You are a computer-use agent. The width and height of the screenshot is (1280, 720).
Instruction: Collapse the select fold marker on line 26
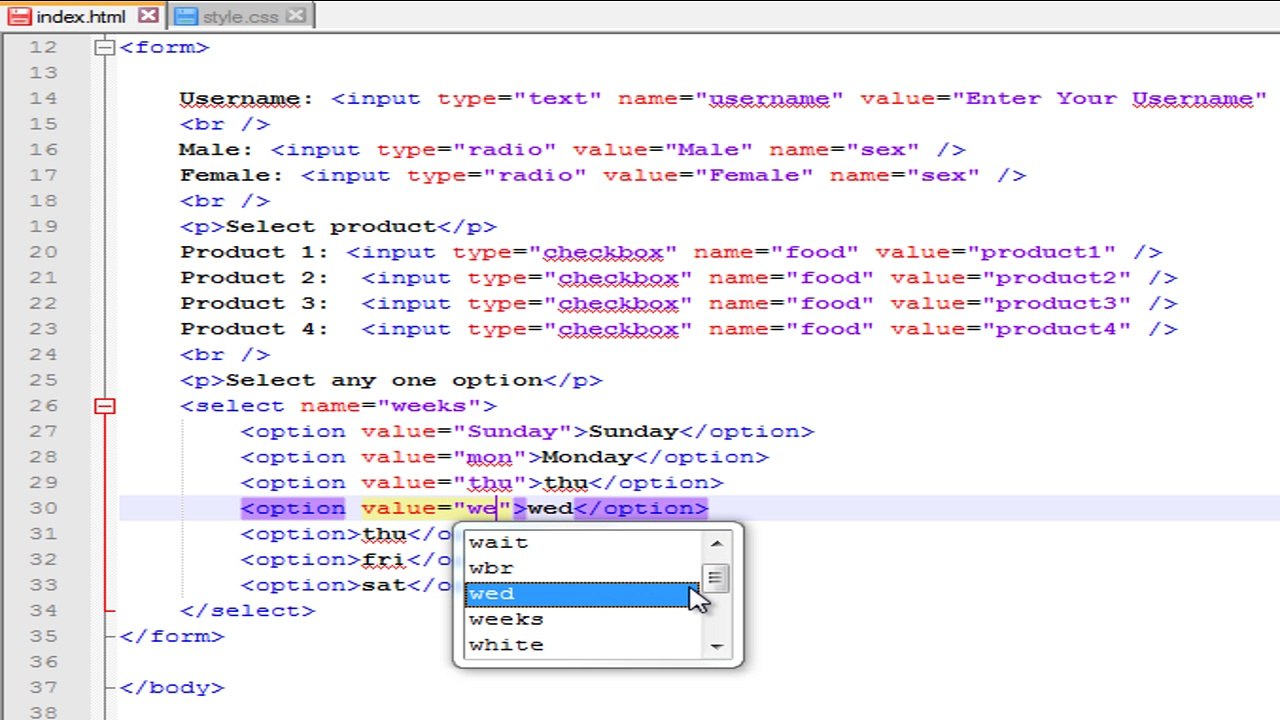point(105,406)
